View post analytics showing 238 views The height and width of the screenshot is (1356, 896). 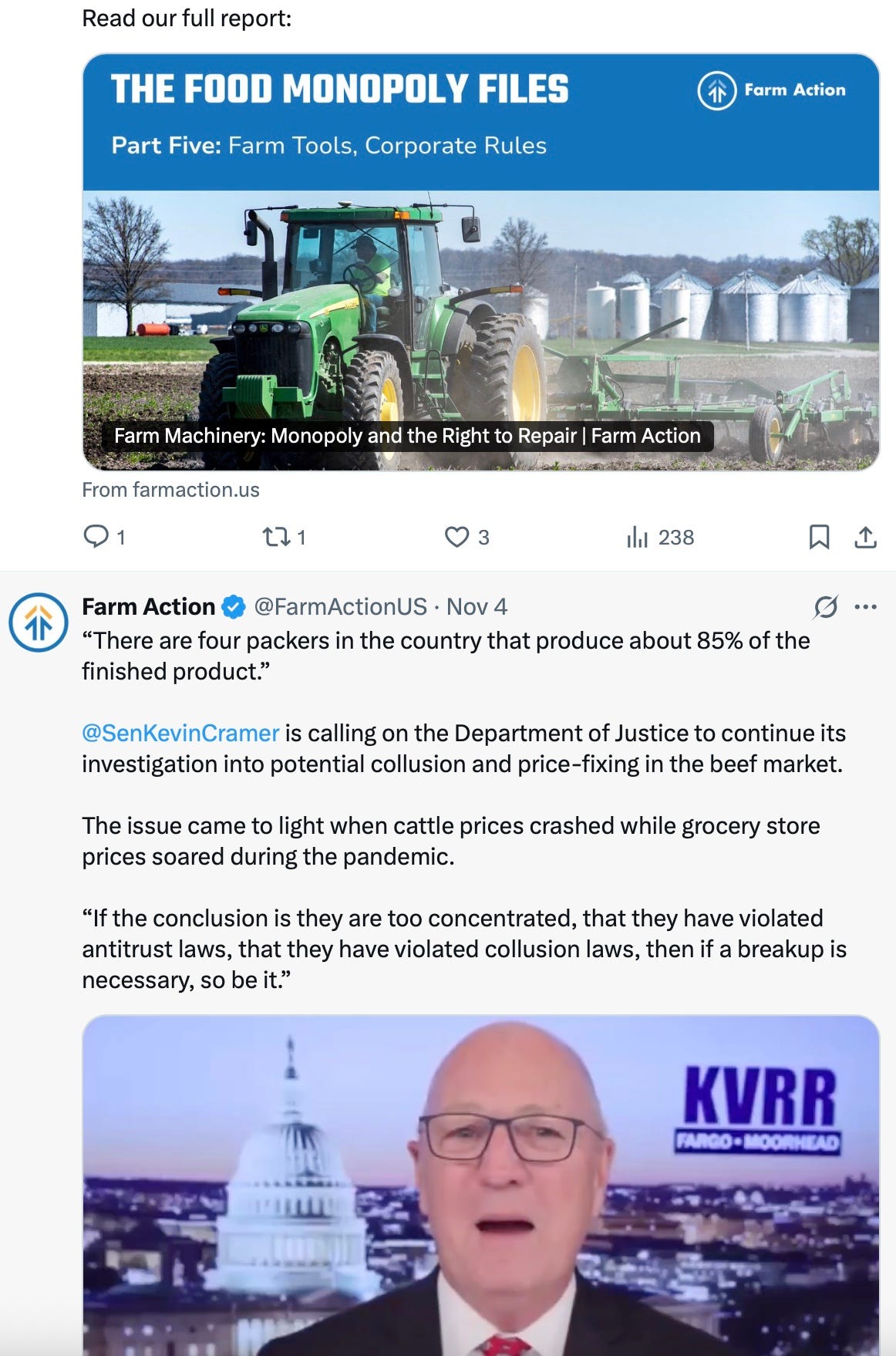pos(660,537)
